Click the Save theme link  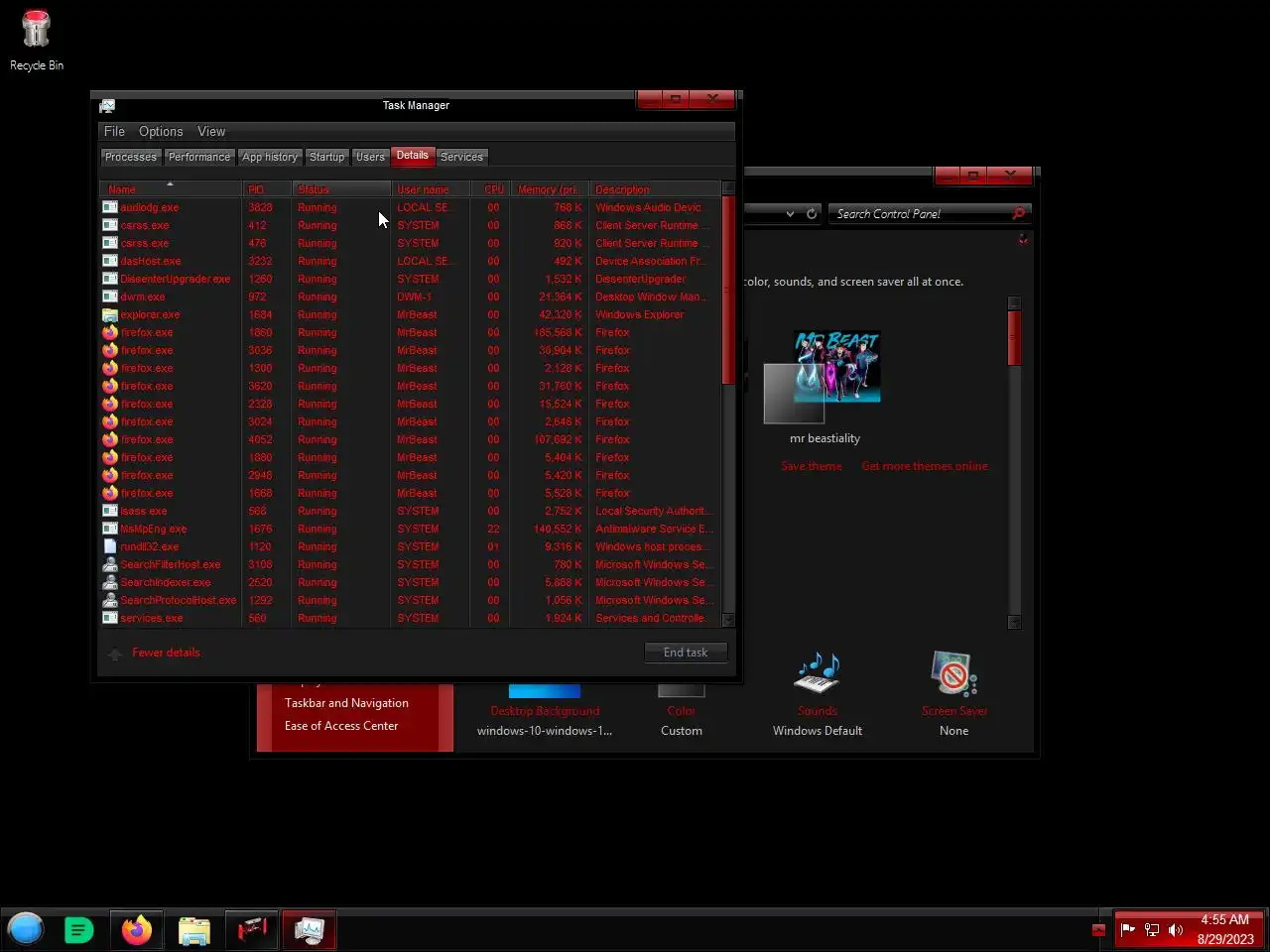pyautogui.click(x=812, y=466)
